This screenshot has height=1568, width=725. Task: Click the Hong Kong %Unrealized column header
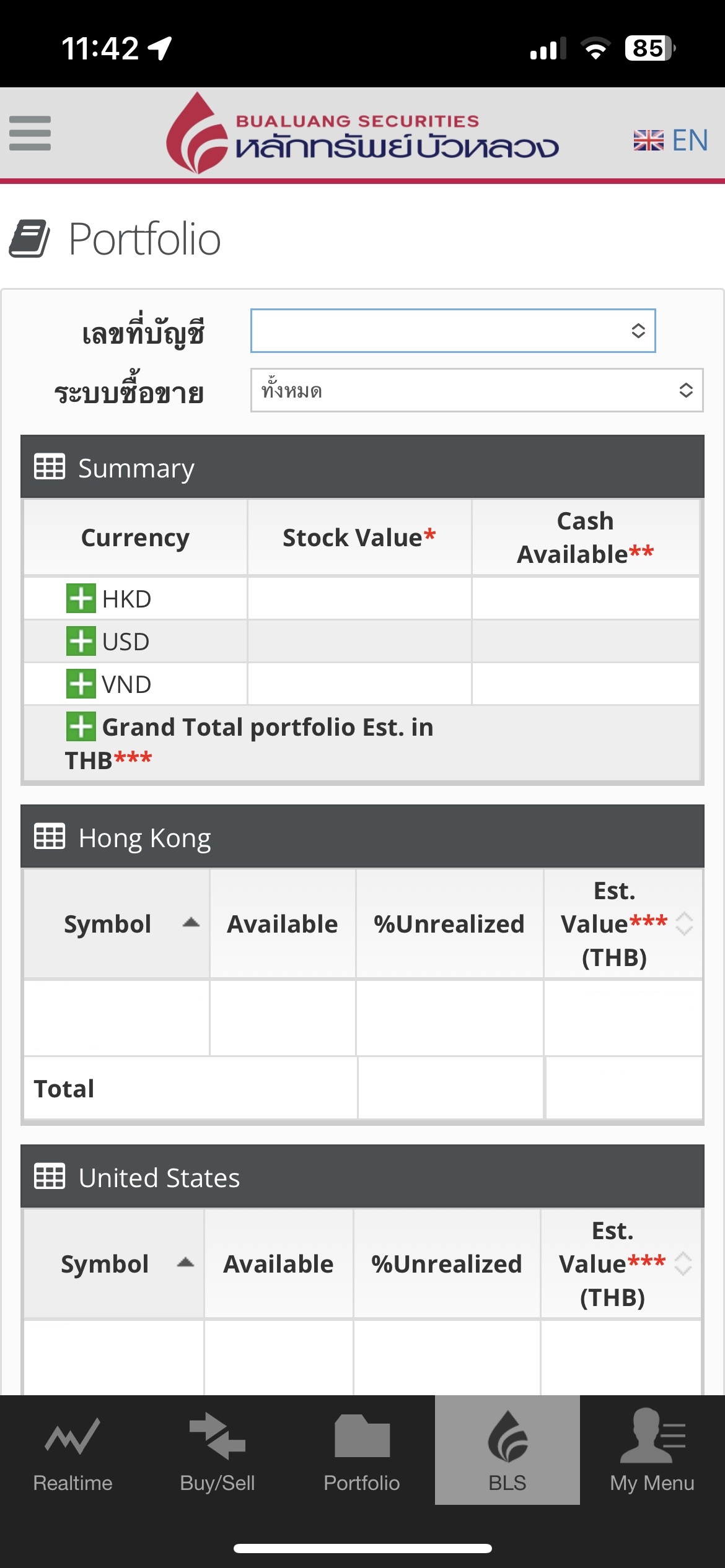coord(449,924)
